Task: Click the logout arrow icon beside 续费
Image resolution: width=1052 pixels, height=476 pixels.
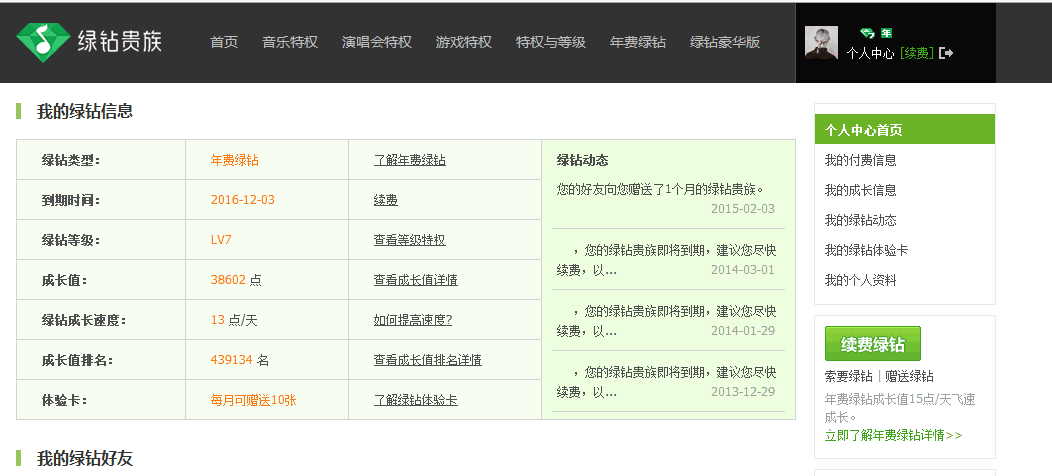Action: [946, 53]
